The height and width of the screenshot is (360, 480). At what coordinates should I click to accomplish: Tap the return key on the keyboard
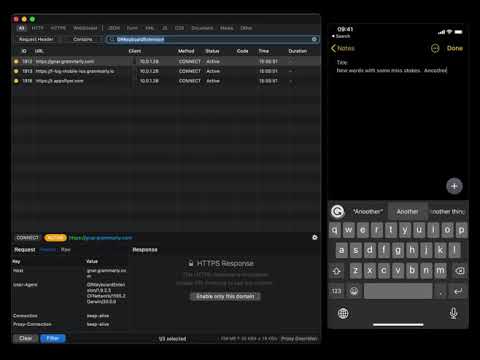pos(458,291)
